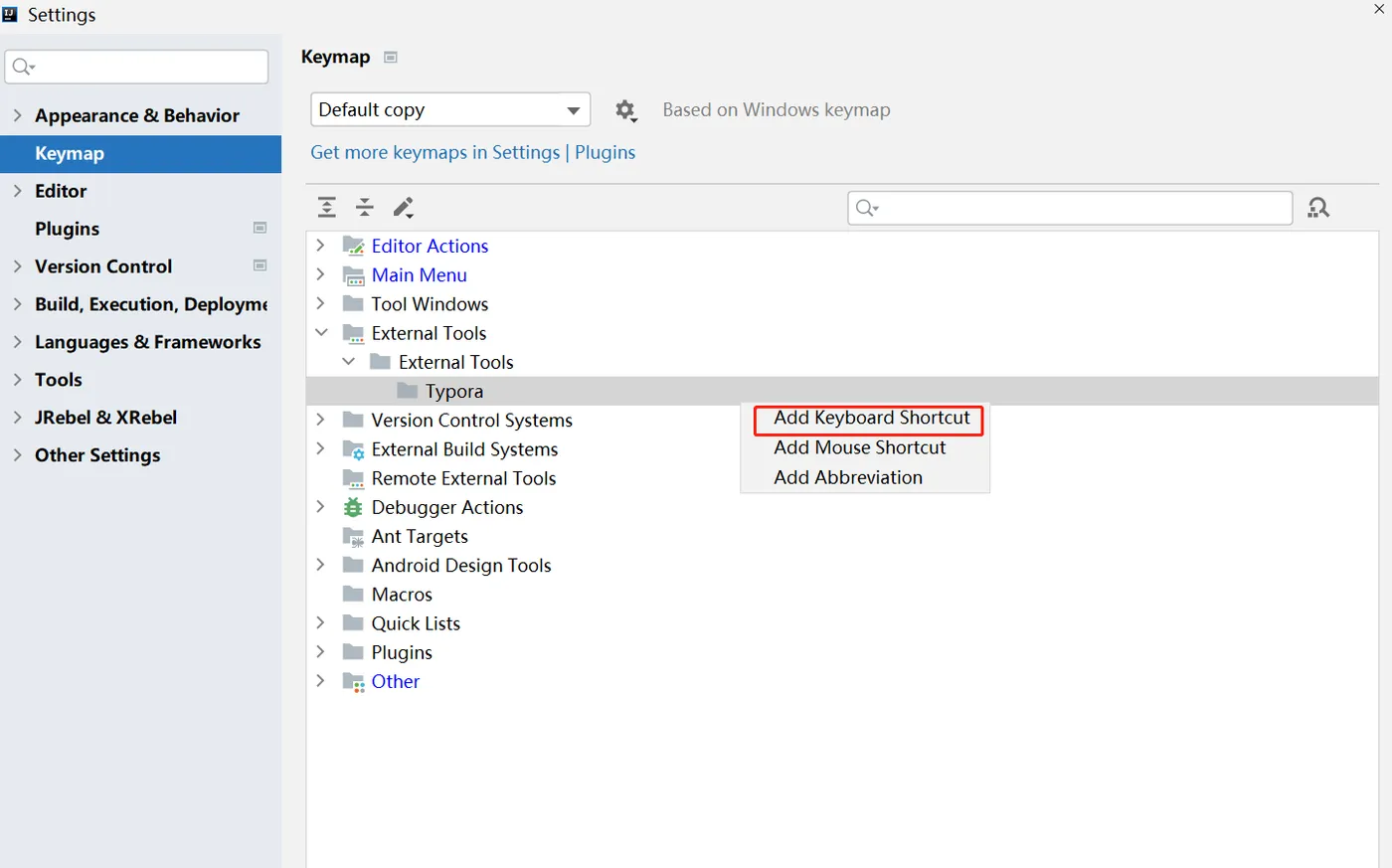Select Add Abbreviation in the context menu

(848, 477)
